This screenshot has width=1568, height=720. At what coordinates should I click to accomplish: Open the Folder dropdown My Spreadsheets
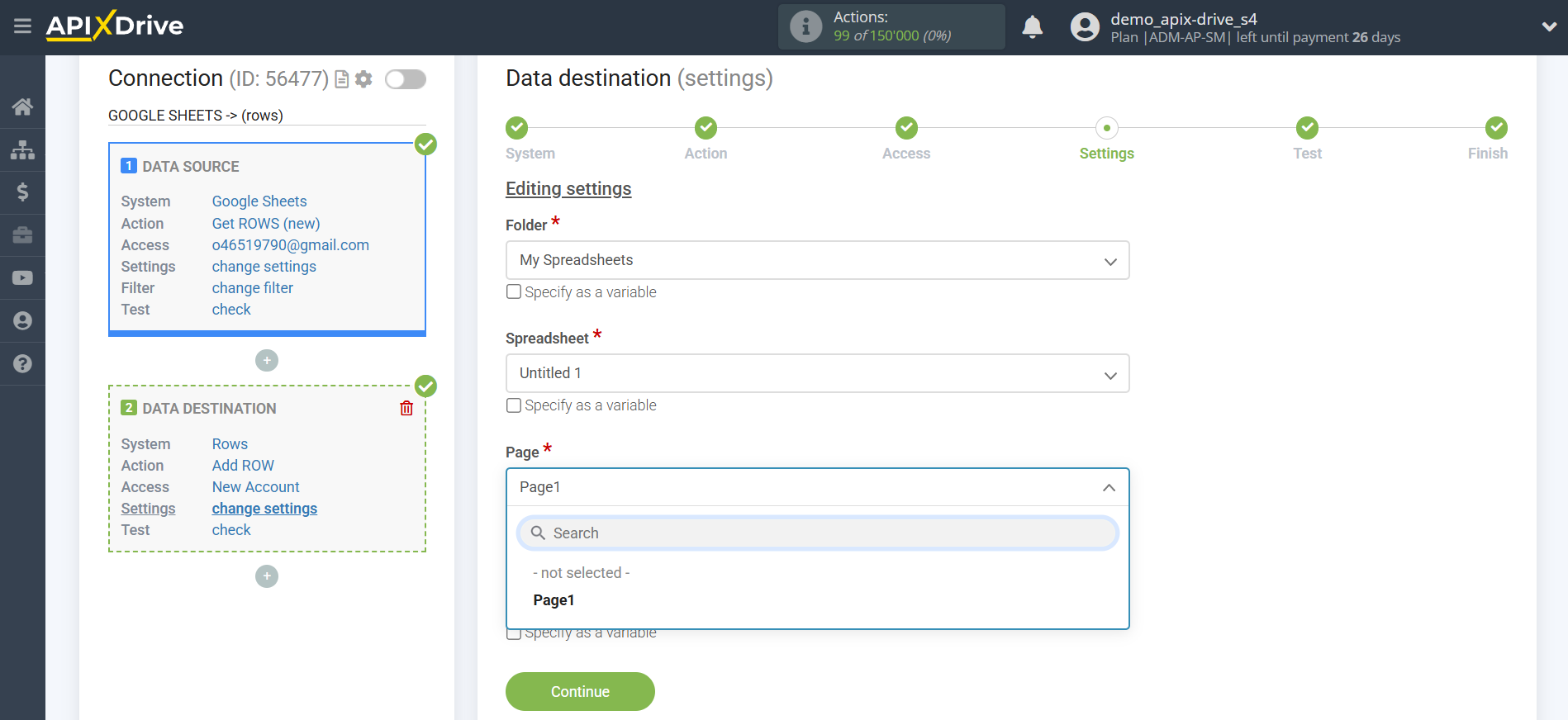click(x=817, y=260)
